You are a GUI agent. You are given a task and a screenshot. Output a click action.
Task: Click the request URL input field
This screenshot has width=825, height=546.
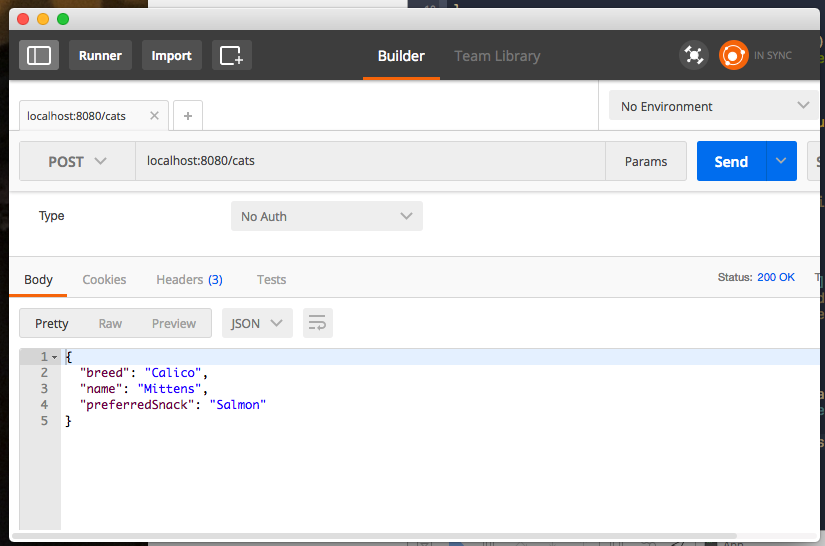pos(370,161)
